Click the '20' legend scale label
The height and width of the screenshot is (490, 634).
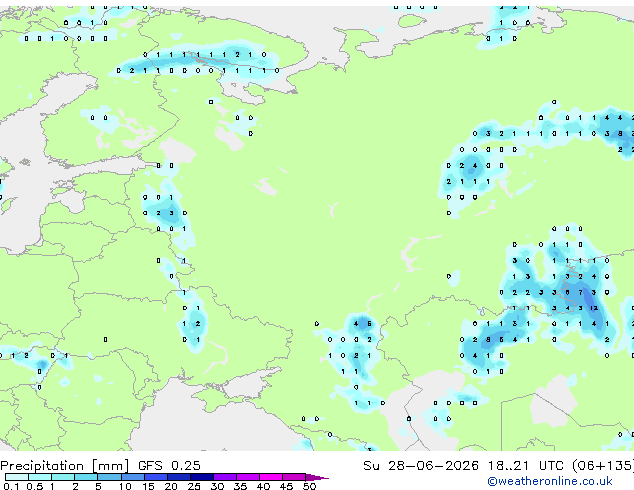(x=171, y=486)
